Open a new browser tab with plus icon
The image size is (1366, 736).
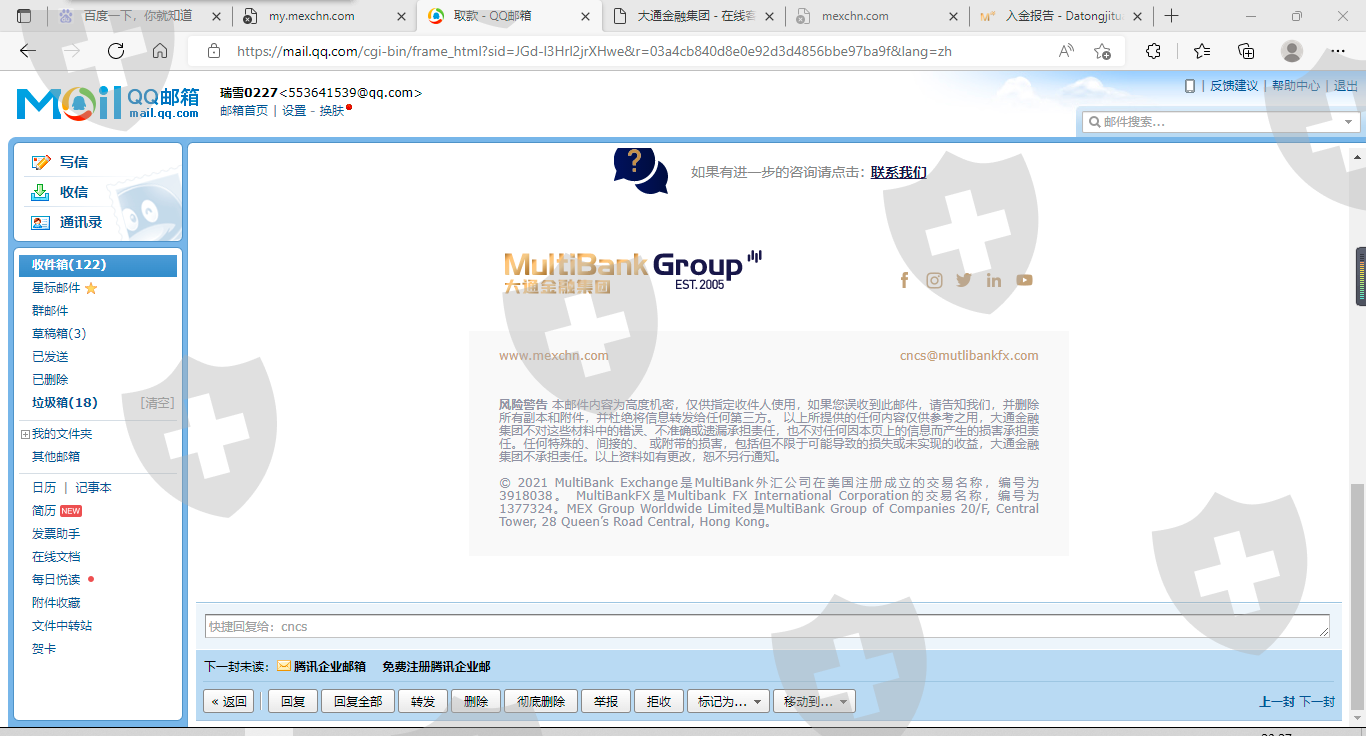click(x=1172, y=16)
